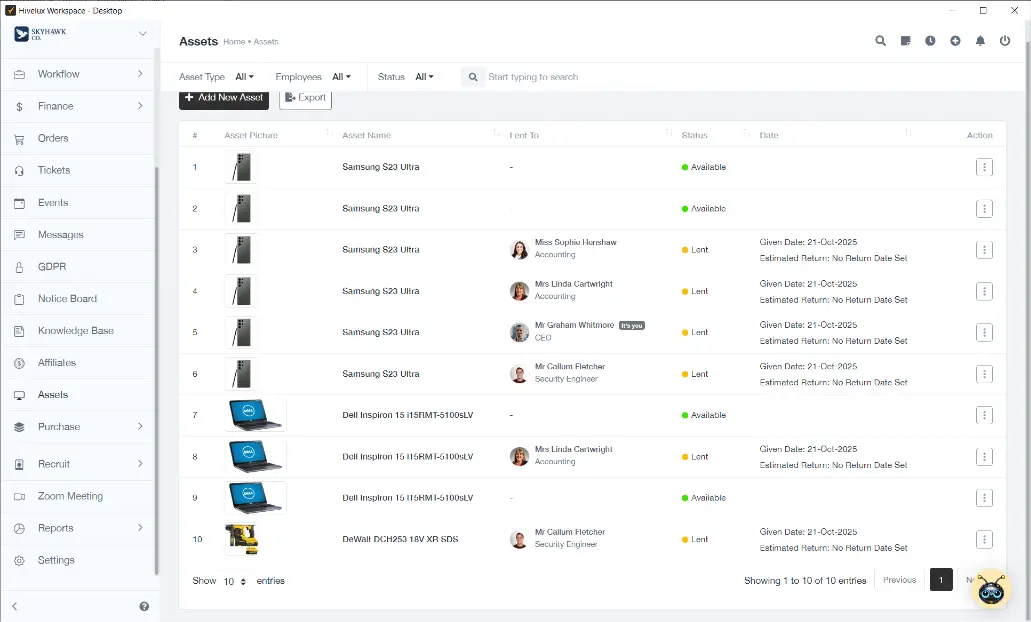The image size is (1031, 622).
Task: Open action menu for Sophie Henshaw's asset
Action: (984, 250)
